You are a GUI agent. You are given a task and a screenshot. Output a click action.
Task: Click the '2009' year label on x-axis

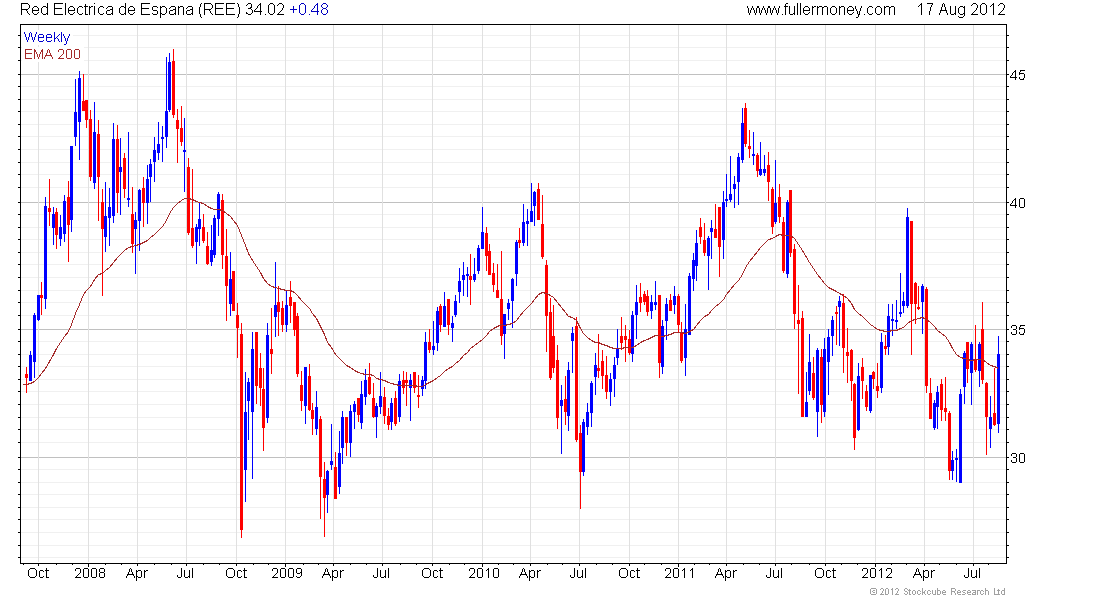287,573
